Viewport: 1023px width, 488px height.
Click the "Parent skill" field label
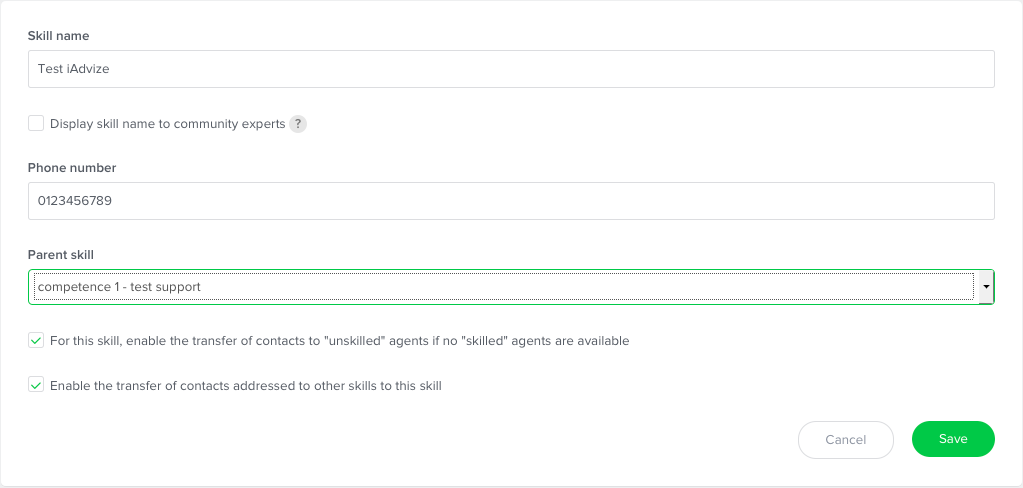click(x=61, y=255)
